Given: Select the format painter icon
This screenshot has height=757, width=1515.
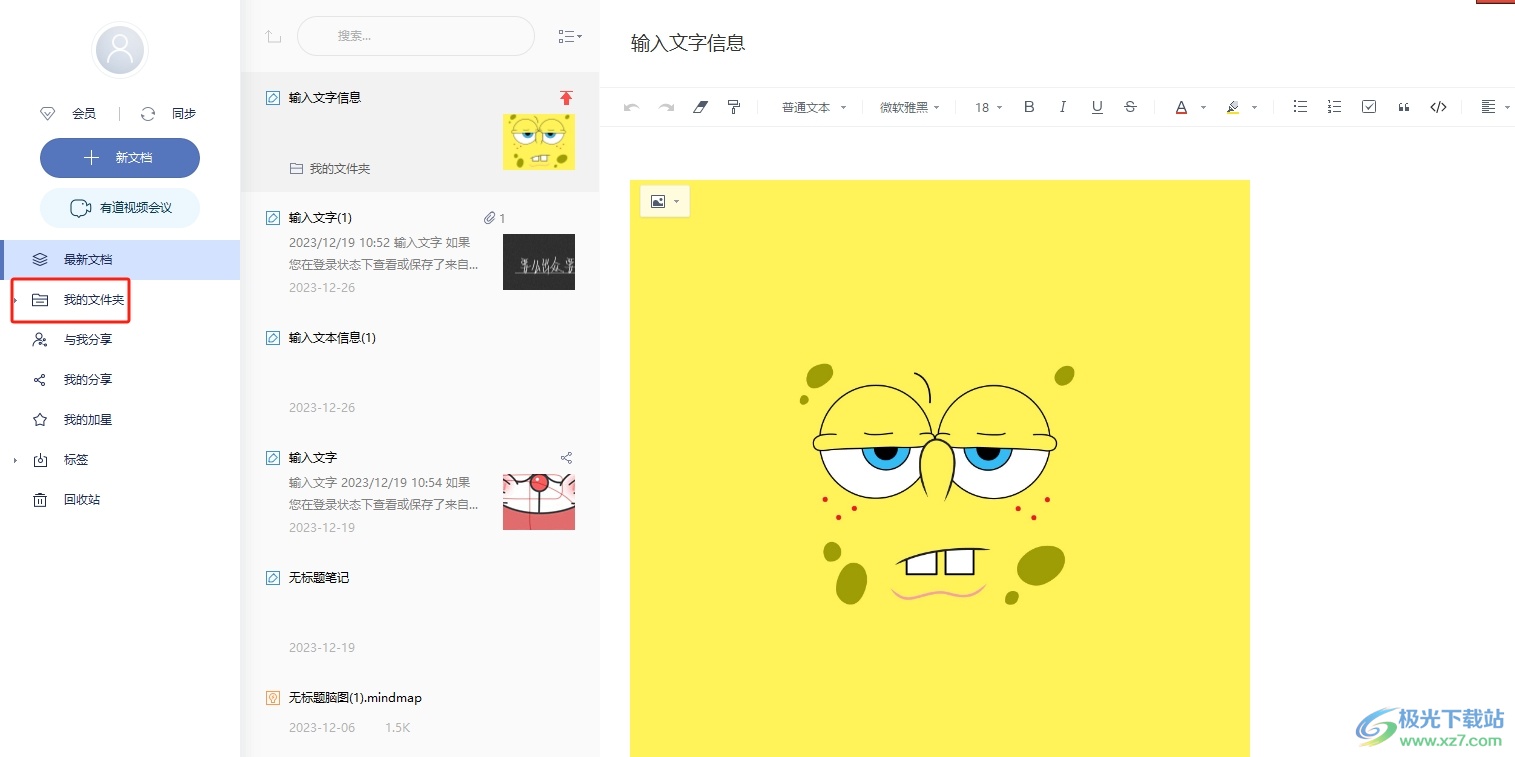Looking at the screenshot, I should (x=734, y=107).
